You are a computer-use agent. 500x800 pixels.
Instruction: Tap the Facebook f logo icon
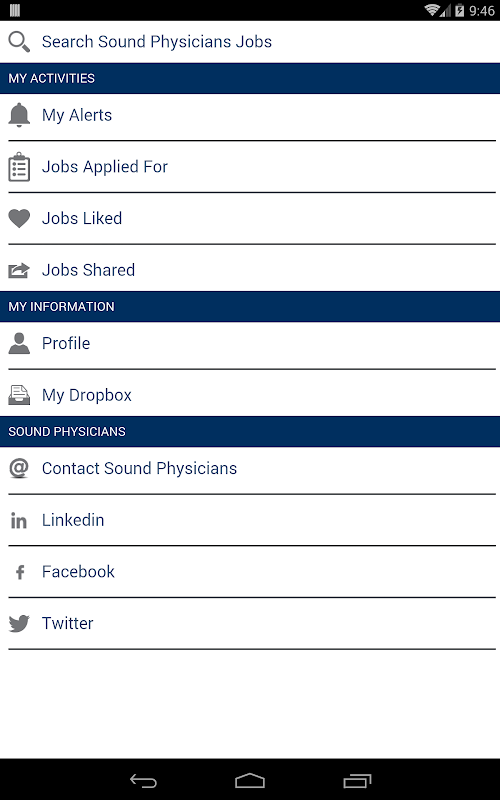point(20,572)
